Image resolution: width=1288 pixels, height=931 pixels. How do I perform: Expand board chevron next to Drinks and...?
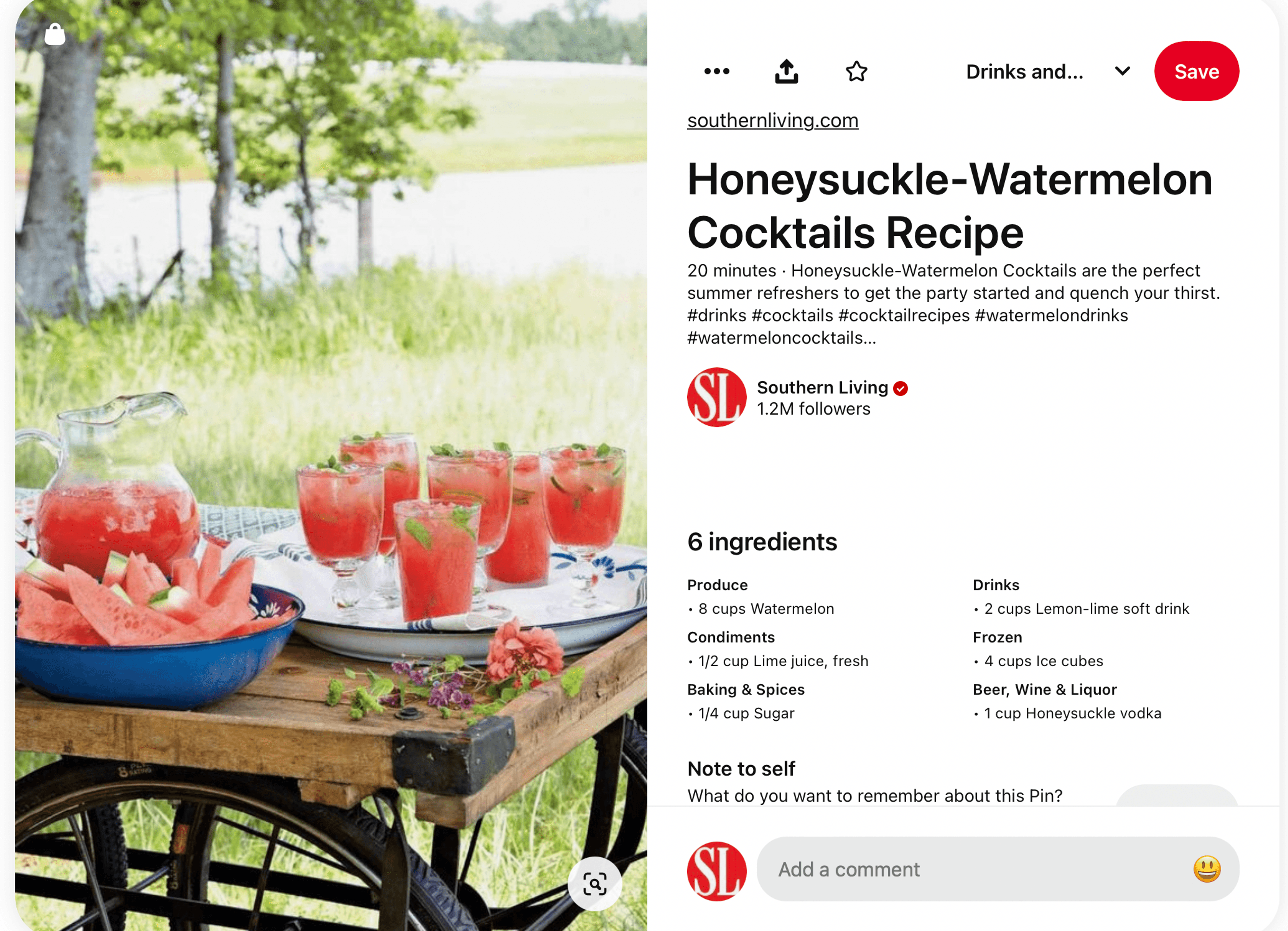pyautogui.click(x=1122, y=71)
